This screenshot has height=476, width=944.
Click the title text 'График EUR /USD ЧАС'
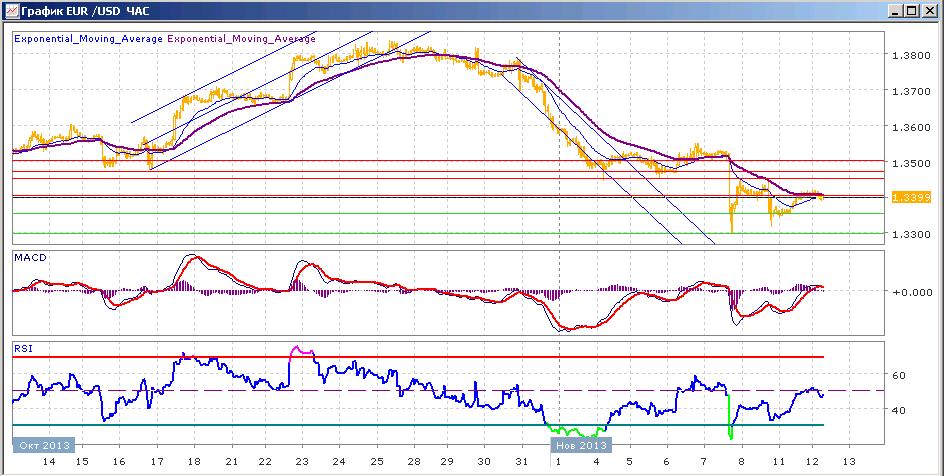(85, 11)
